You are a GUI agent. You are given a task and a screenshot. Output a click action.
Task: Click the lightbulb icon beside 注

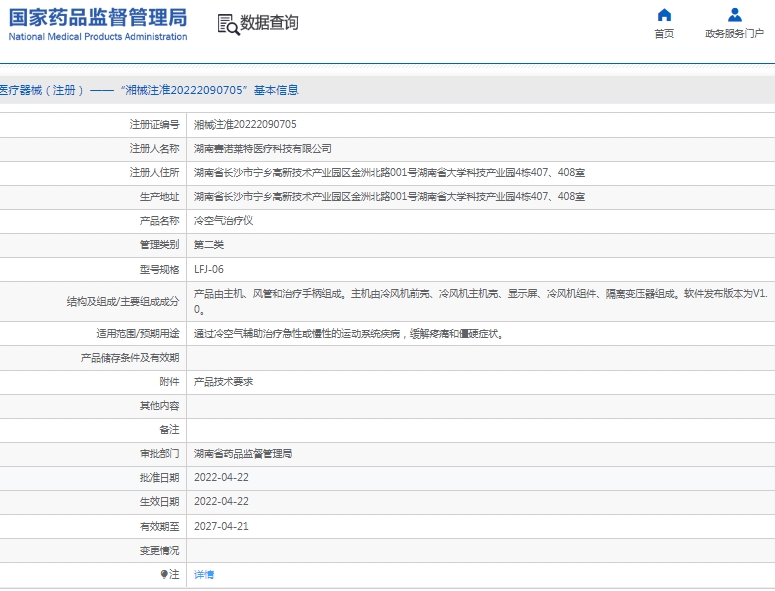pos(164,574)
